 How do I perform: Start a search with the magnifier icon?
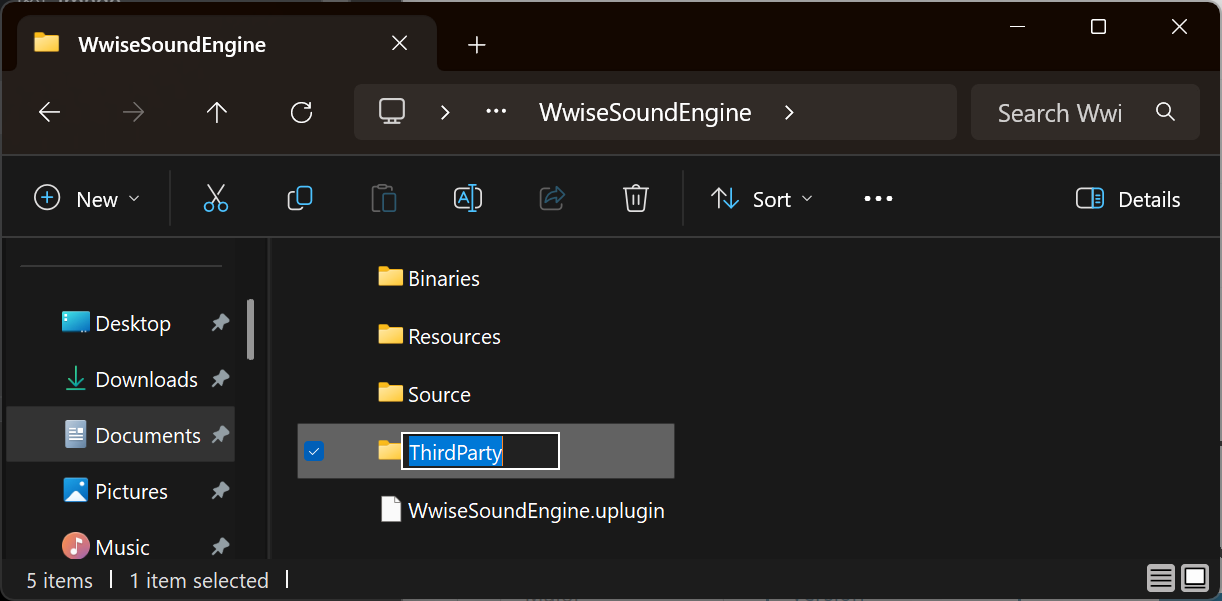pos(1165,112)
